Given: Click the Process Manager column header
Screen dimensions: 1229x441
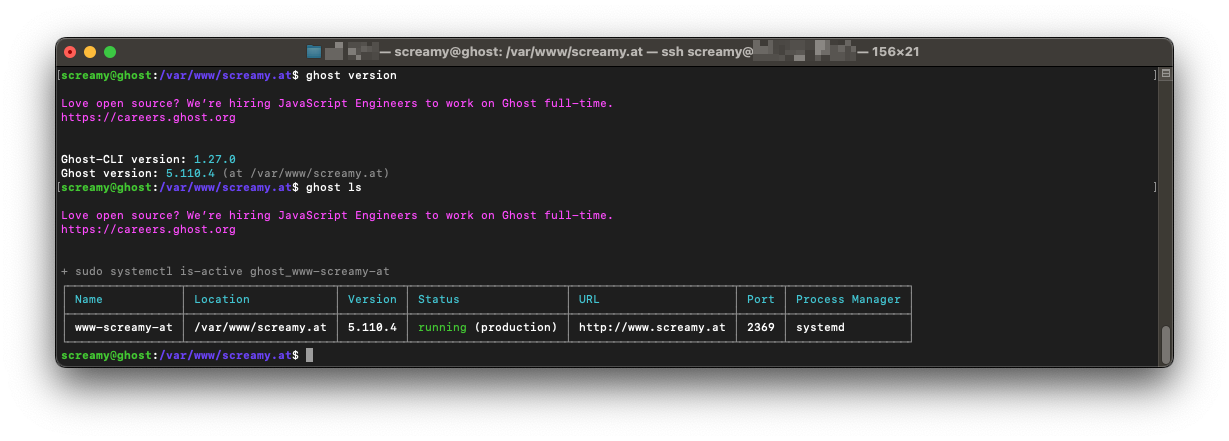Looking at the screenshot, I should pos(848,299).
